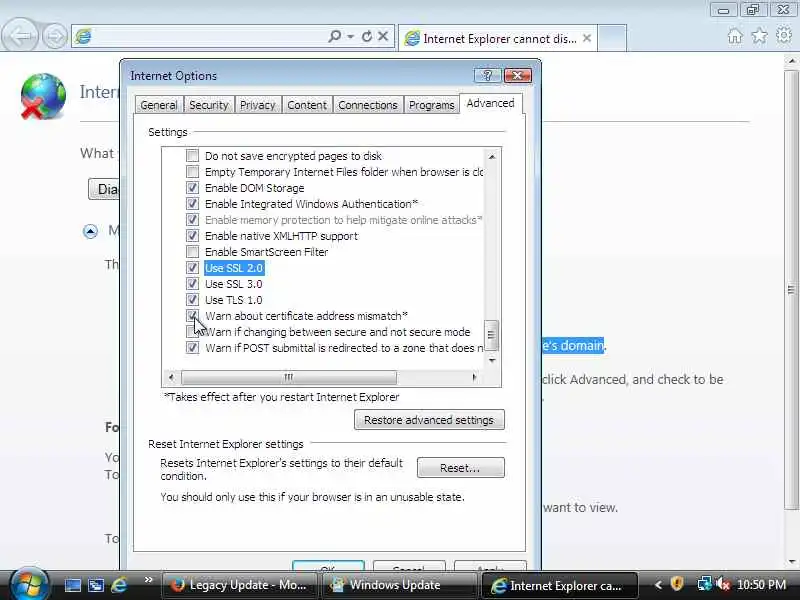Click the settings horizontal scroll thumb
This screenshot has width=800, height=600.
pyautogui.click(x=289, y=378)
